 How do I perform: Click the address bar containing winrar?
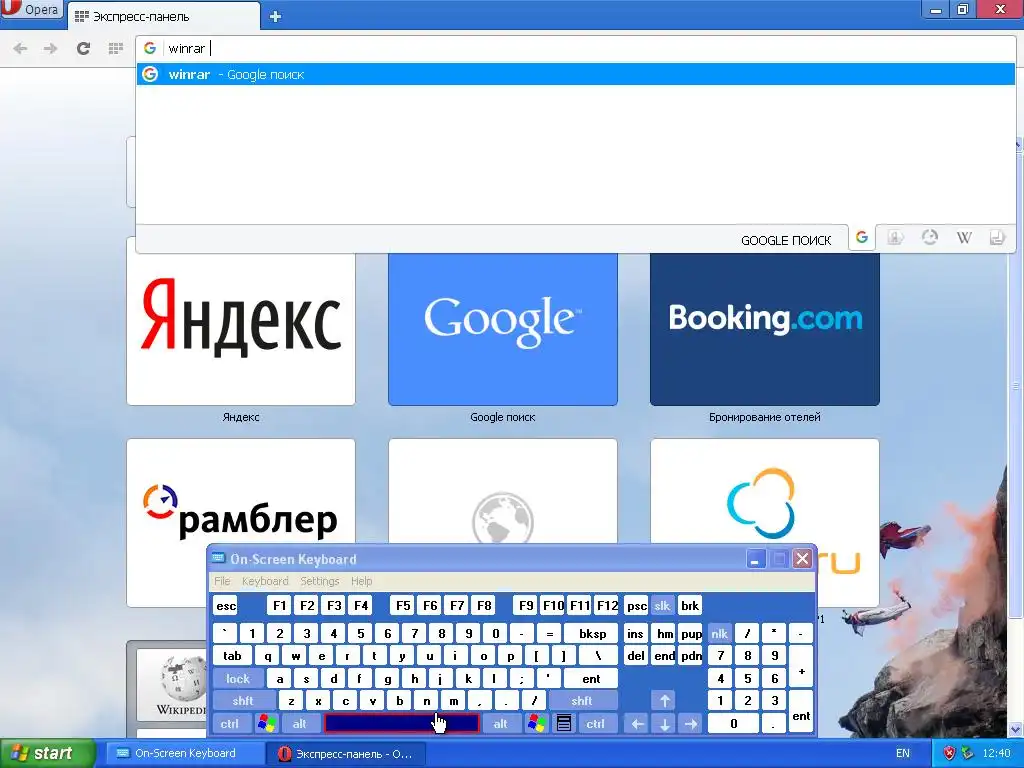pos(575,48)
